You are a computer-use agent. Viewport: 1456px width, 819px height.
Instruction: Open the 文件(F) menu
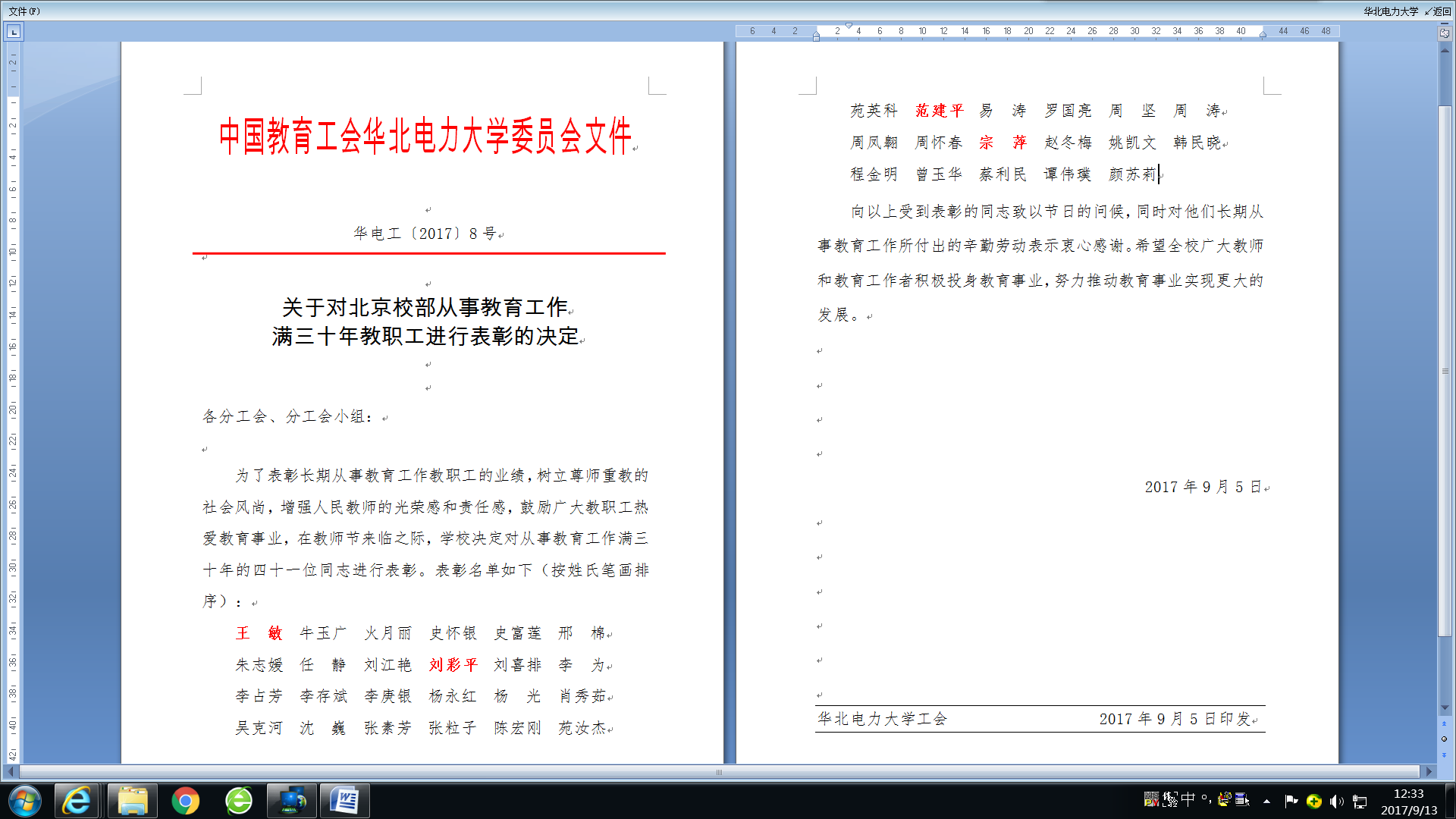pos(24,11)
